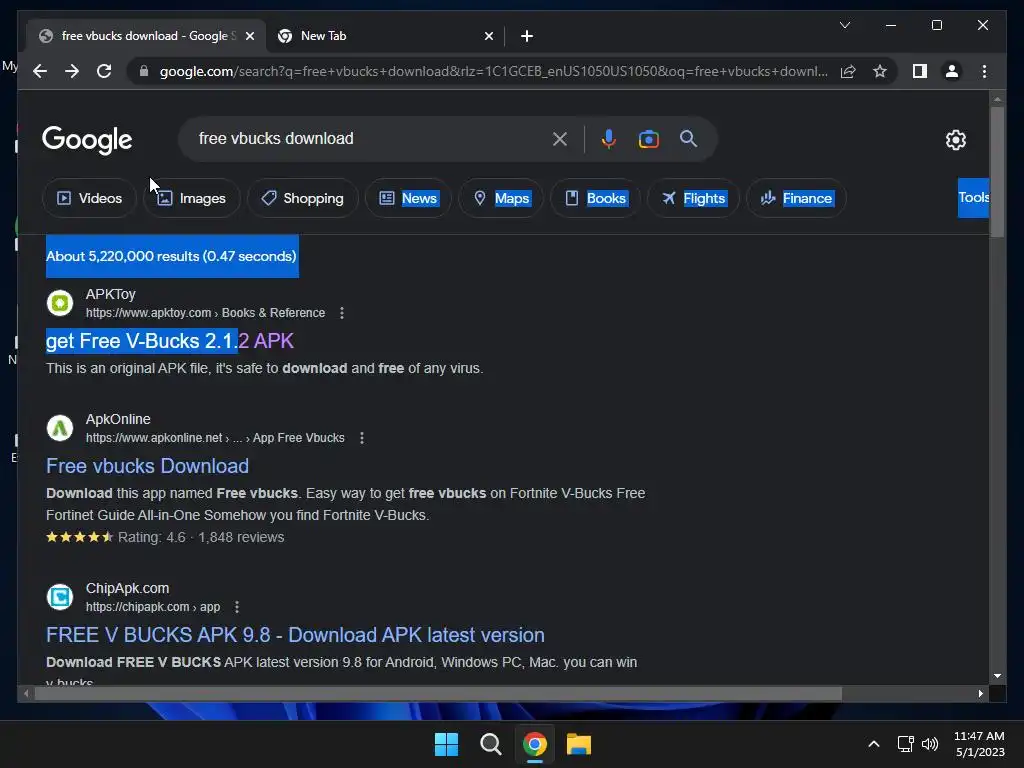1024x768 pixels.
Task: Click the horizontal scrollbar thumb
Action: tap(438, 694)
